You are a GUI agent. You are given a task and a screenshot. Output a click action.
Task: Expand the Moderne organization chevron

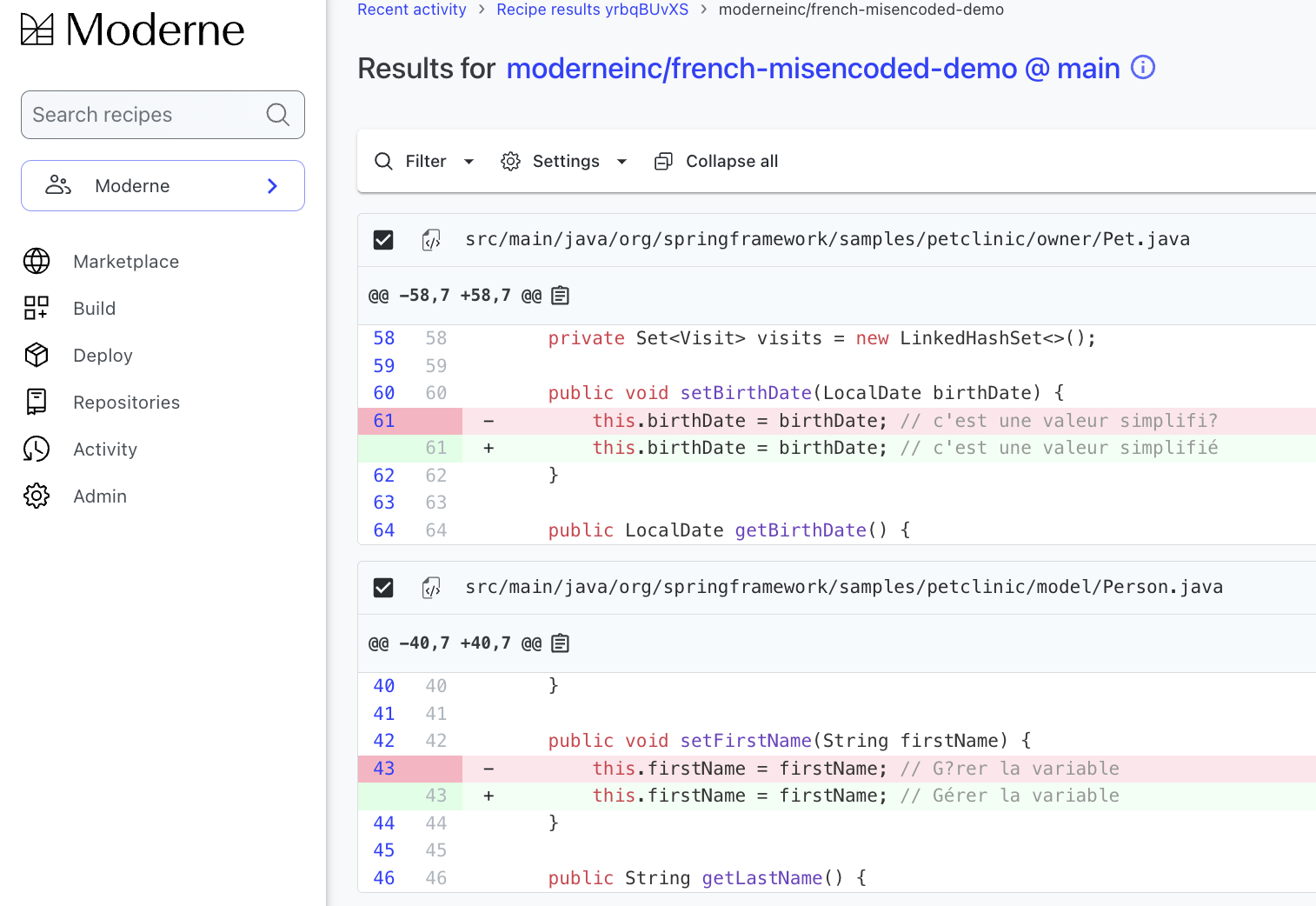273,185
